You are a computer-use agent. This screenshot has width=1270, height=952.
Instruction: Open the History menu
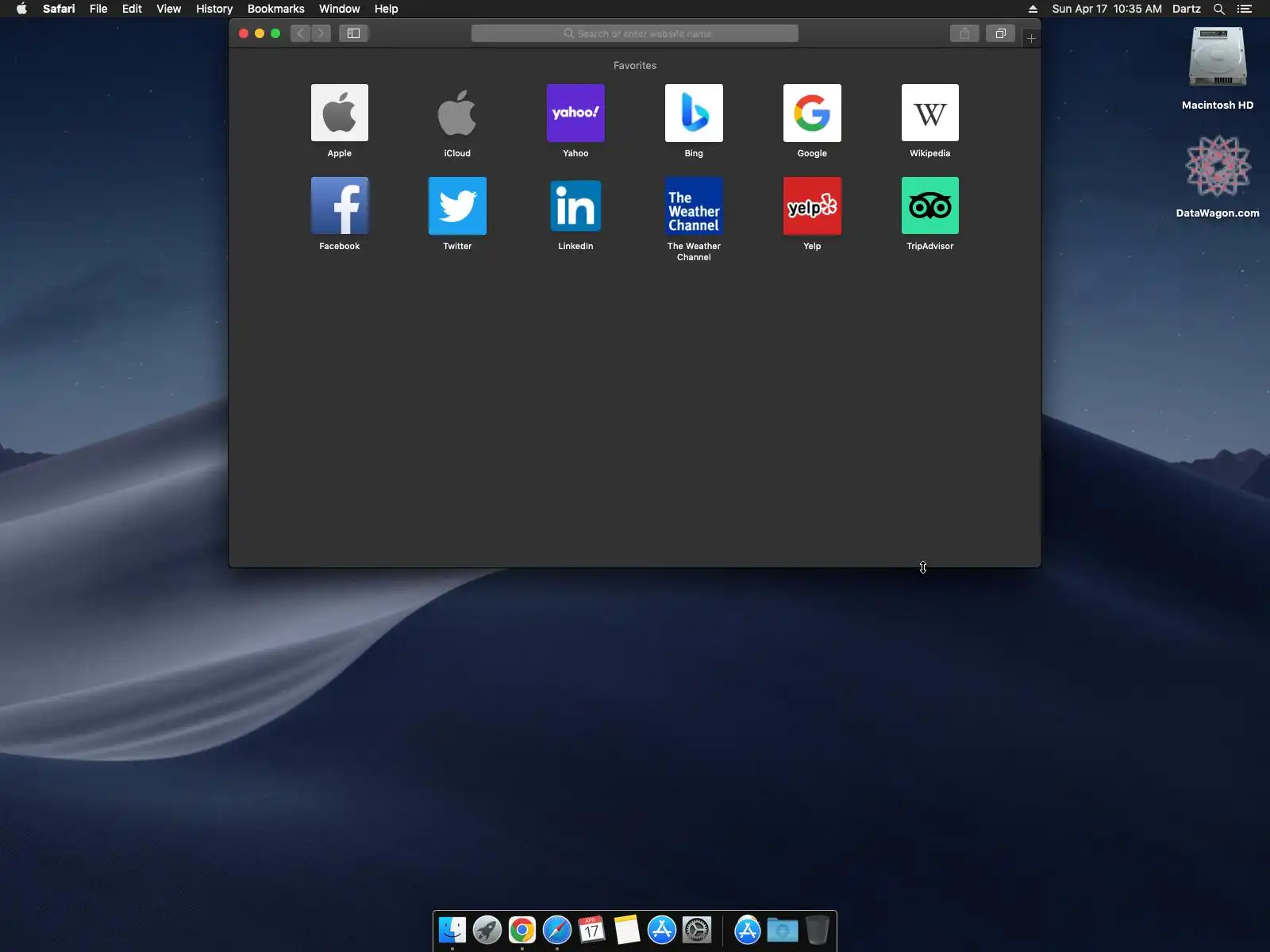(214, 9)
